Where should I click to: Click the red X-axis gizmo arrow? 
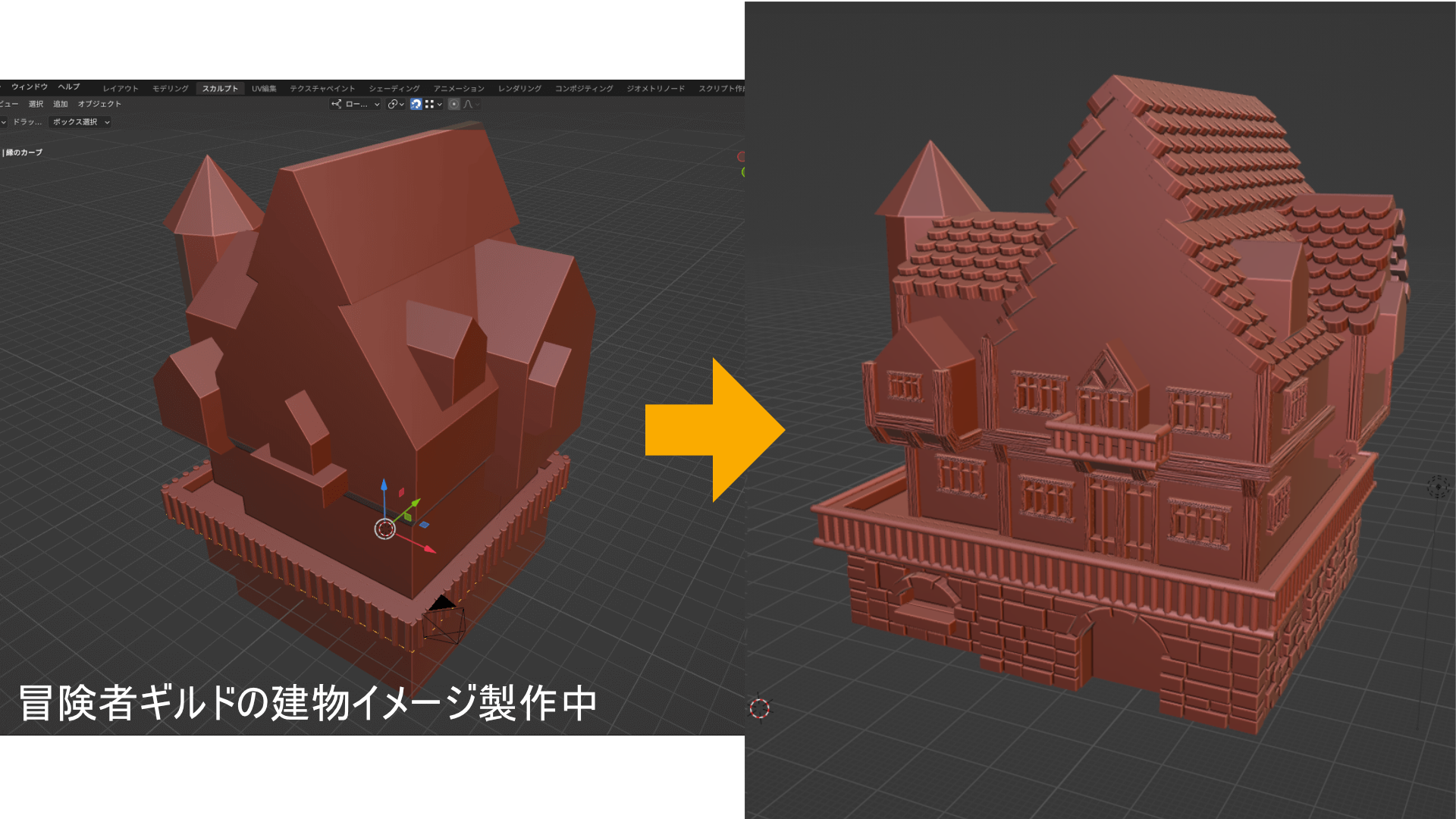pos(429,549)
